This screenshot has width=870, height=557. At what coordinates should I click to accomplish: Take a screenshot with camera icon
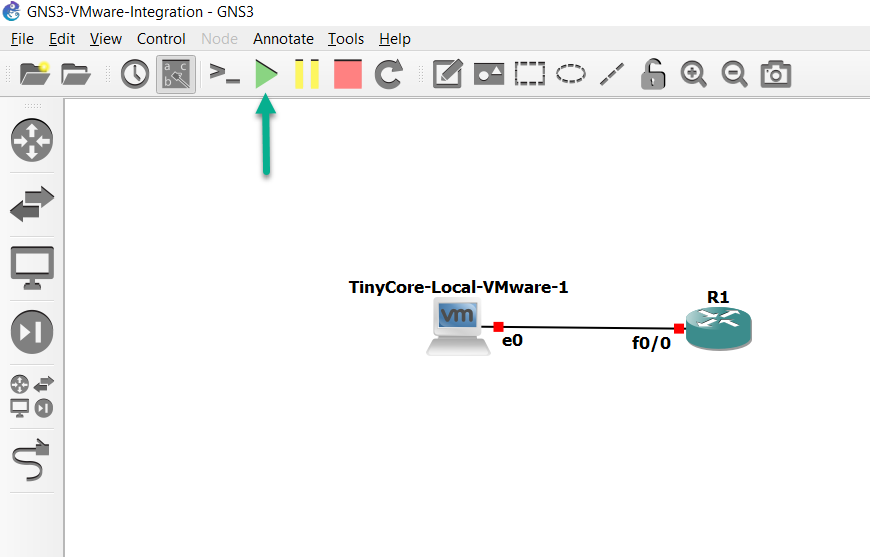click(x=776, y=74)
